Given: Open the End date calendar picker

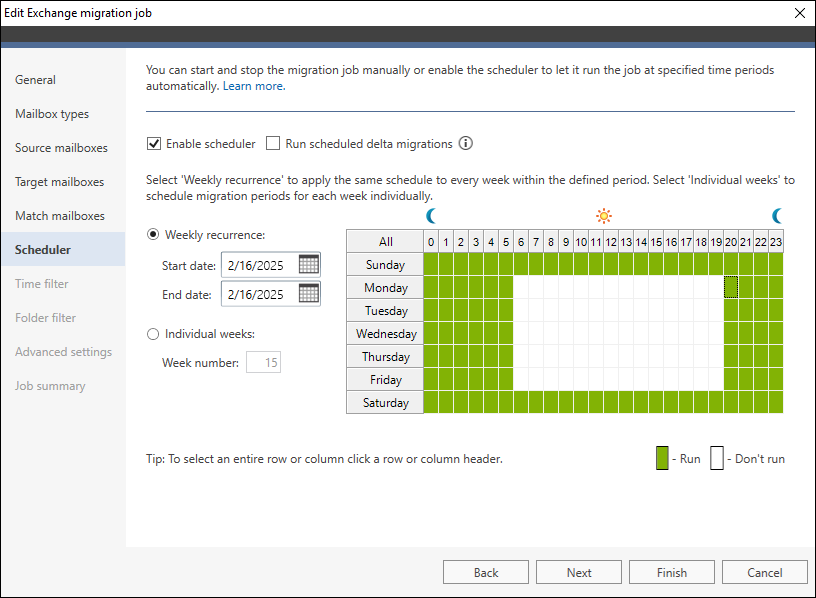Looking at the screenshot, I should pyautogui.click(x=309, y=294).
